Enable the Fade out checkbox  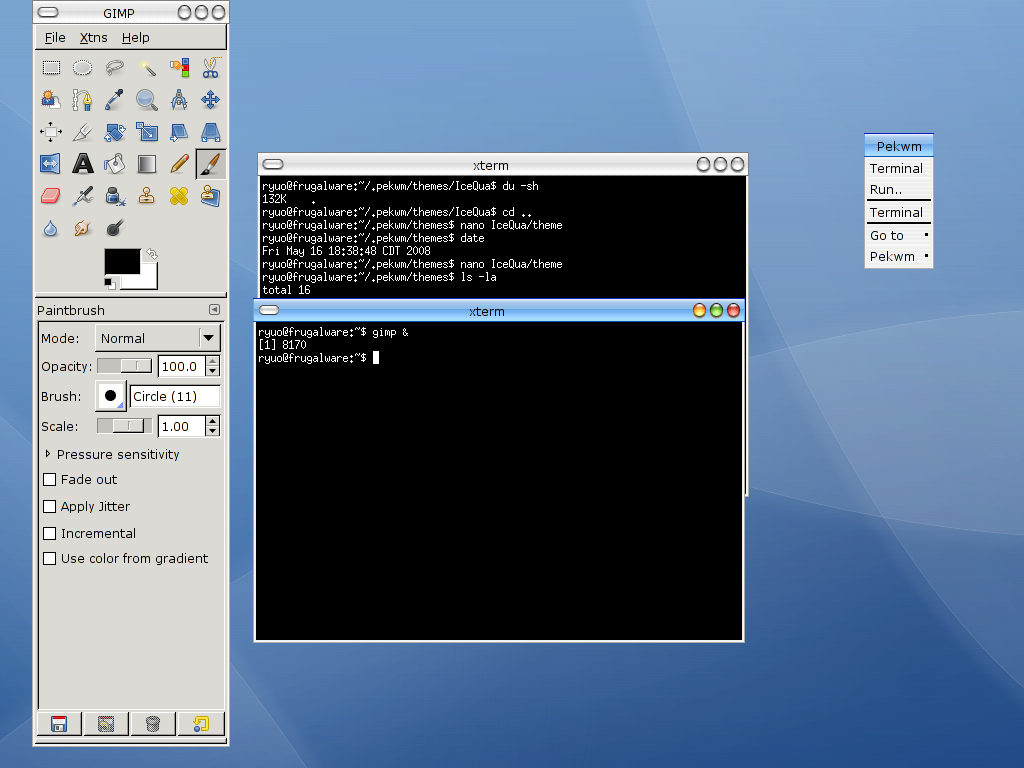pos(50,479)
